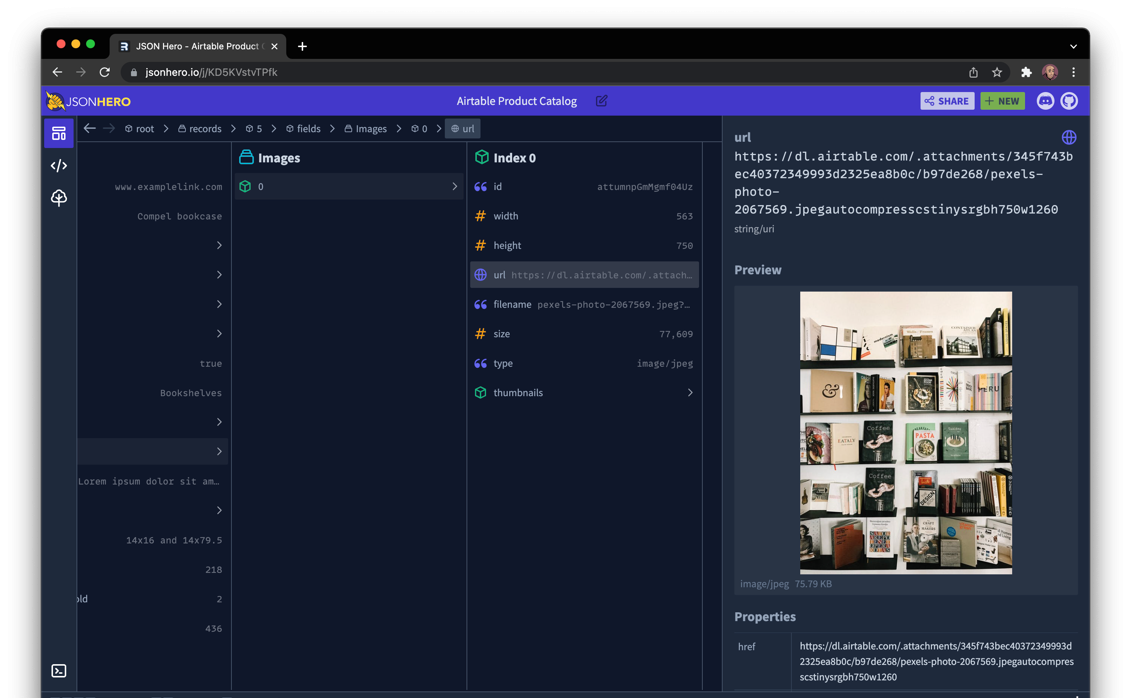Viewport: 1130px width, 698px height.
Task: Close the JSON Hero tab
Action: pos(275,46)
